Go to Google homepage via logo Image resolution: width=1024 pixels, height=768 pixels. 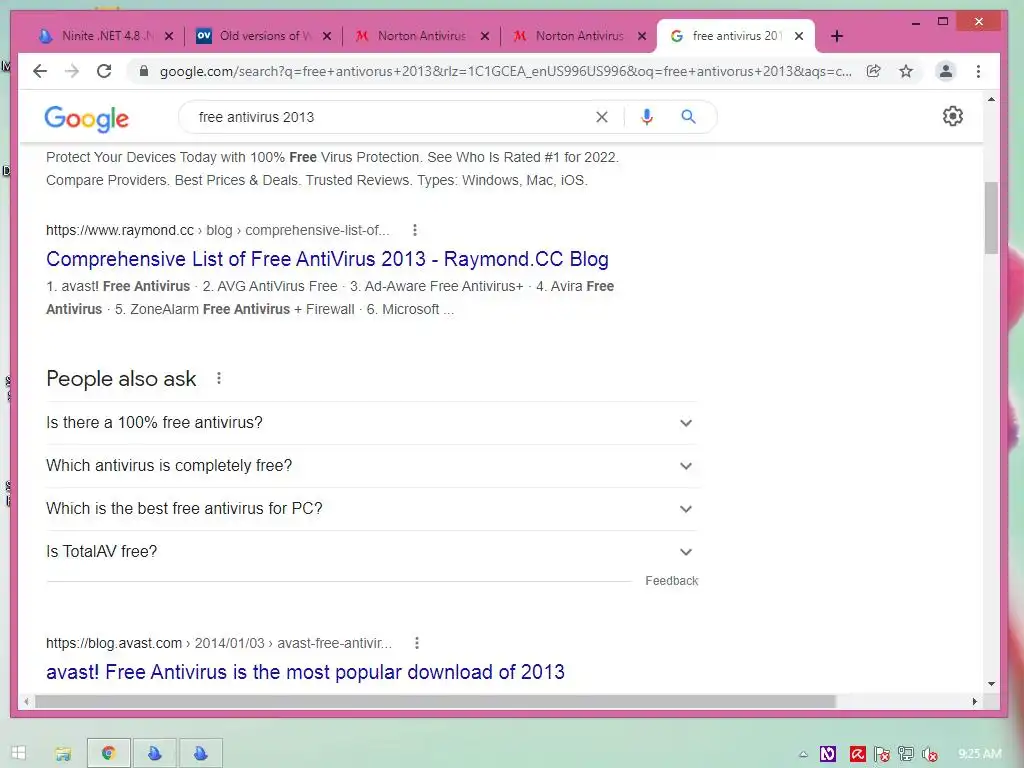click(86, 119)
